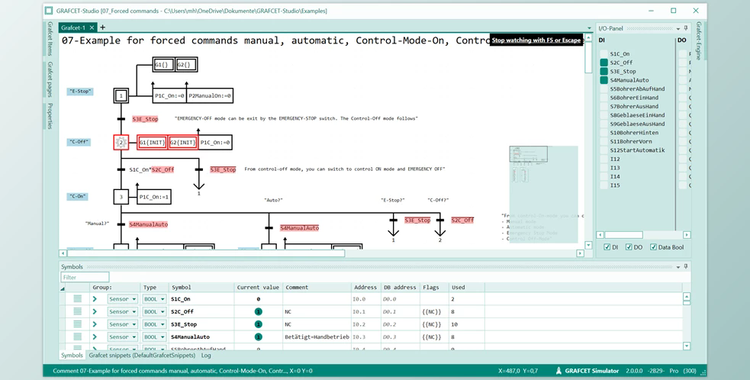Expand the S3E_Stop symbol row chevron
The height and width of the screenshot is (380, 750).
(x=95, y=324)
